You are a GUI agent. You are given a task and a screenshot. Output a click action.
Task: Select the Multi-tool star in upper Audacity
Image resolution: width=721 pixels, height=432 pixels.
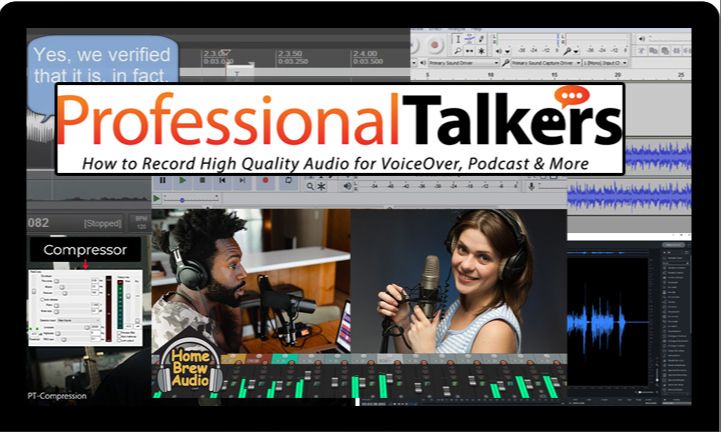click(x=481, y=51)
